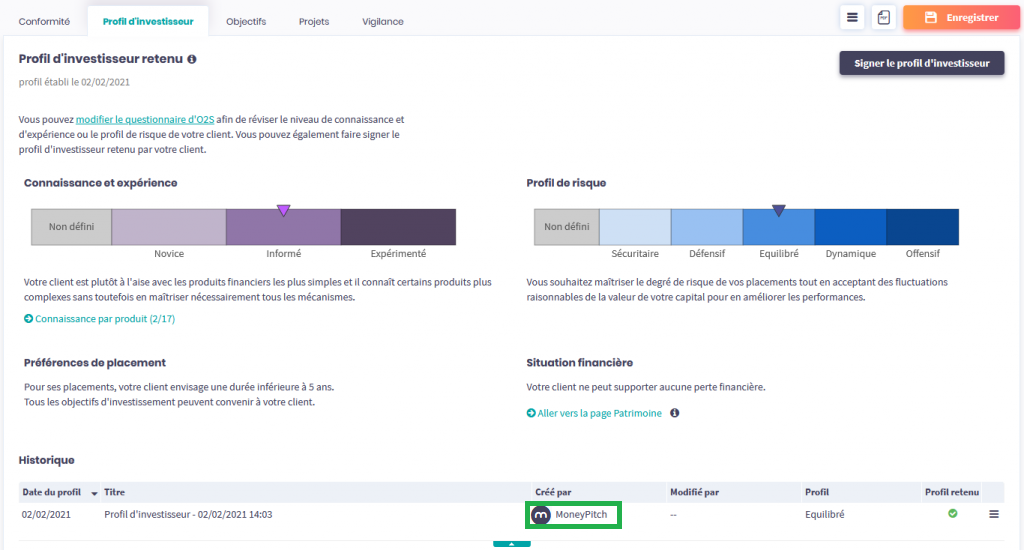Click Signer le profil d'investisseur button
This screenshot has height=550, width=1024.
point(921,64)
